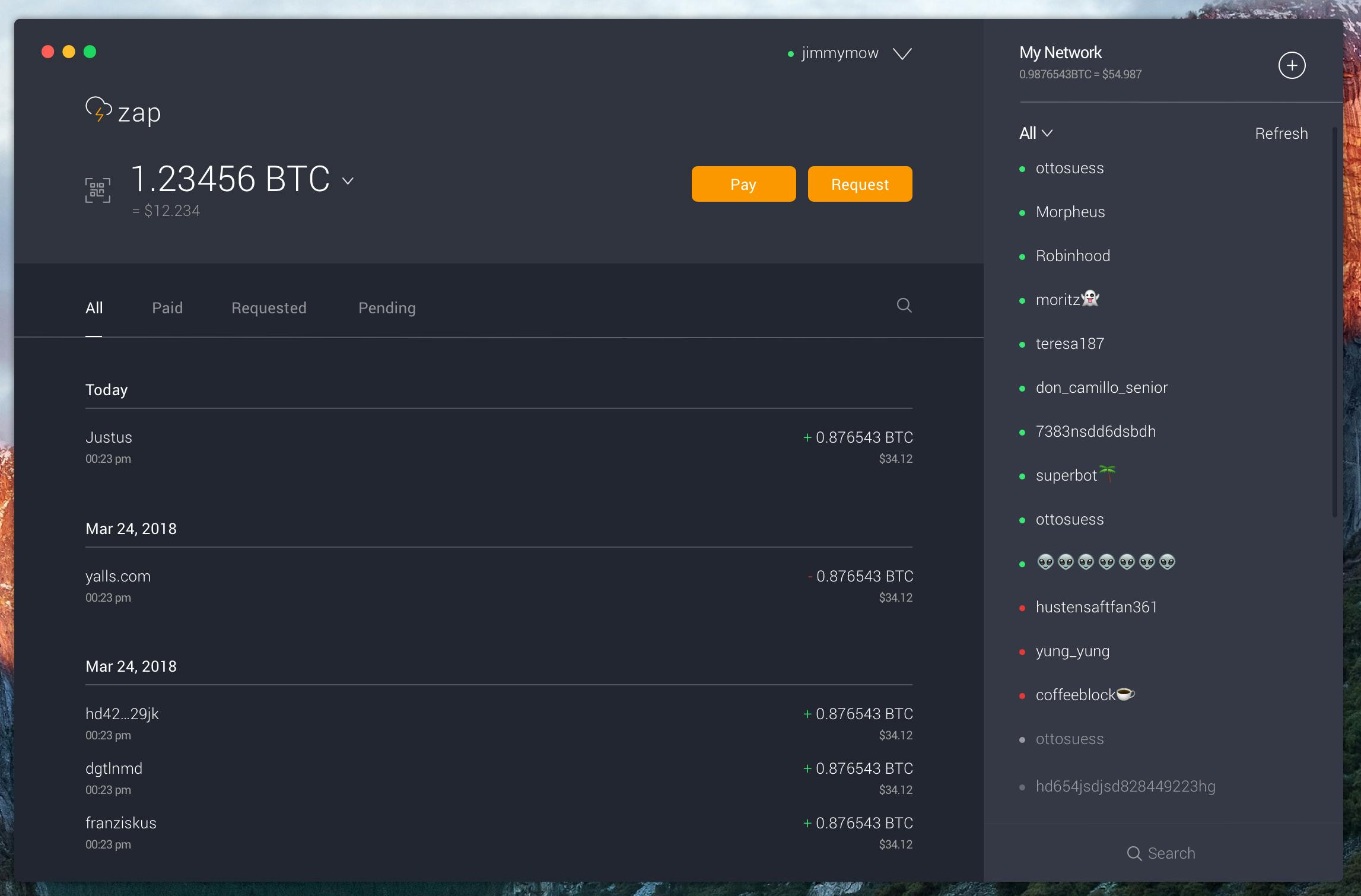This screenshot has height=896, width=1361.
Task: Switch to the Paid tab
Action: tap(167, 308)
